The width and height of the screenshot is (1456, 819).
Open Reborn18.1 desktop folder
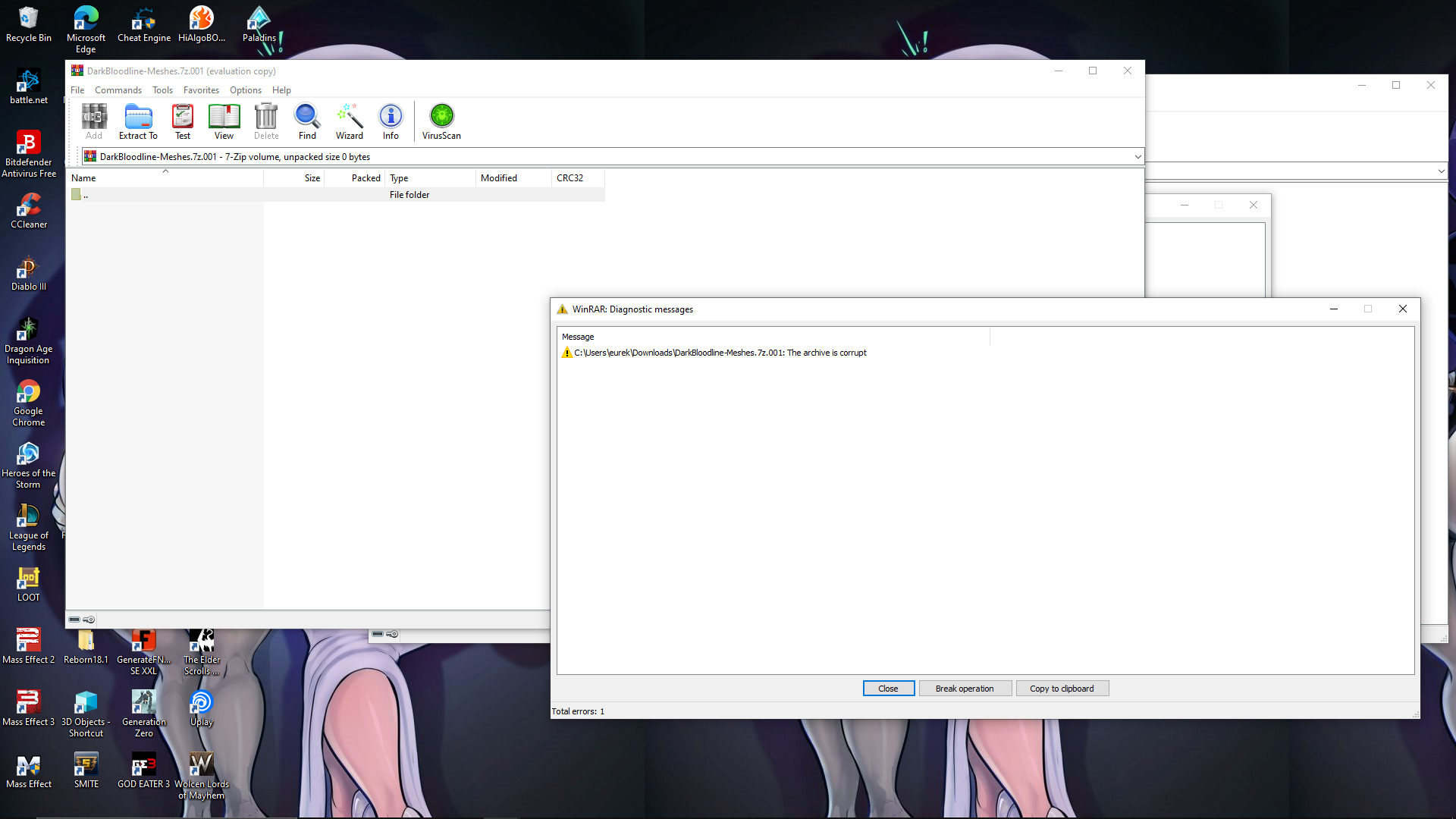point(86,646)
